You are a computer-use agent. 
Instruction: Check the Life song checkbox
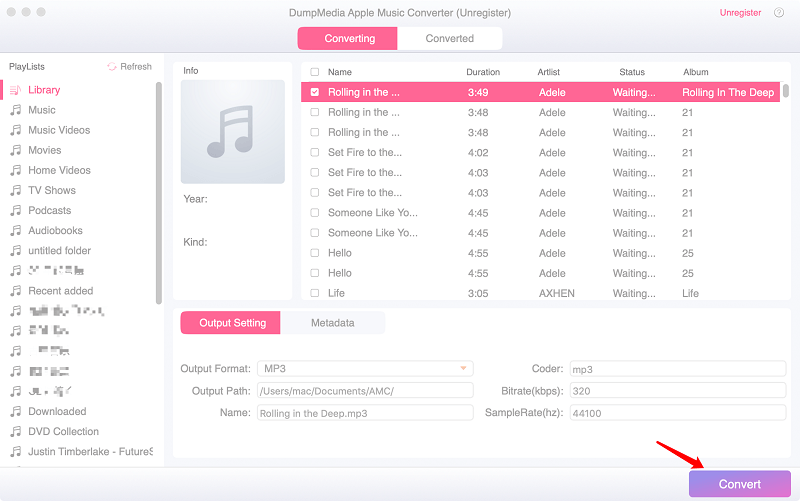coord(315,293)
